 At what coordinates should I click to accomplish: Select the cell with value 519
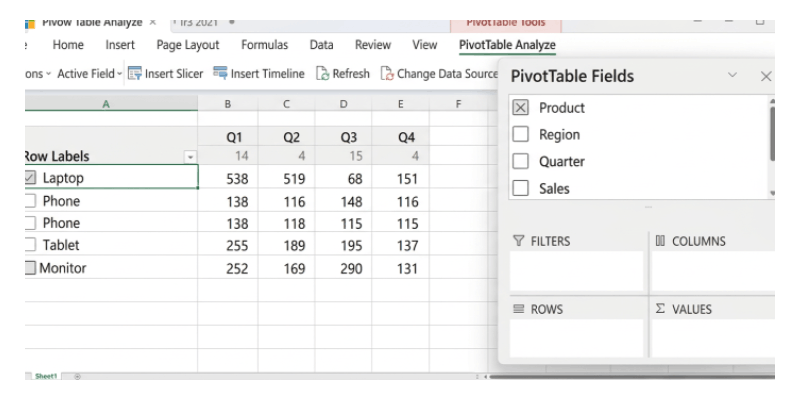(286, 178)
